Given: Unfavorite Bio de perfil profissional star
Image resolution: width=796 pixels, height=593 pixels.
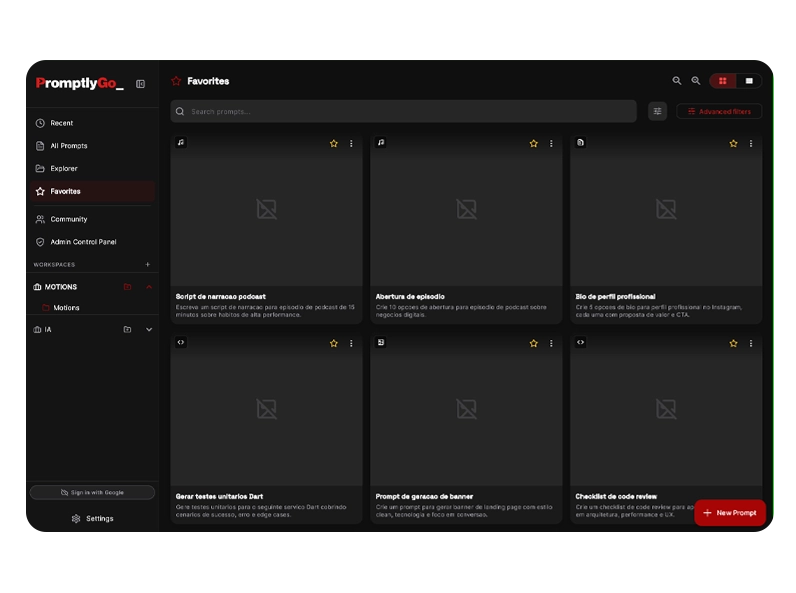Looking at the screenshot, I should pos(733,144).
